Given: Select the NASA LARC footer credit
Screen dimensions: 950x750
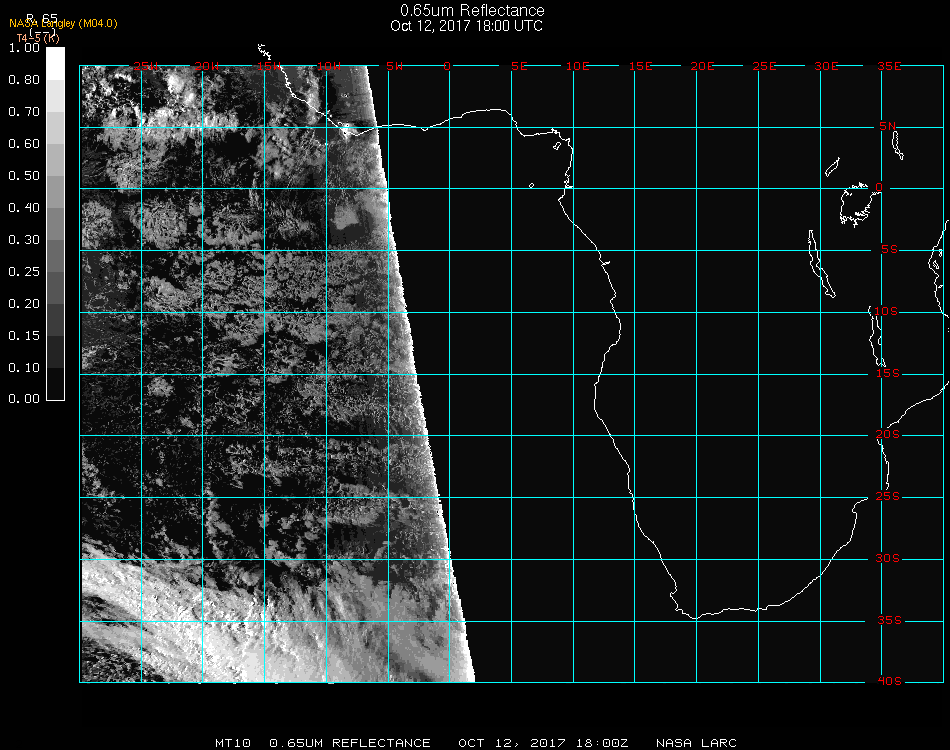Looking at the screenshot, I should pos(695,743).
